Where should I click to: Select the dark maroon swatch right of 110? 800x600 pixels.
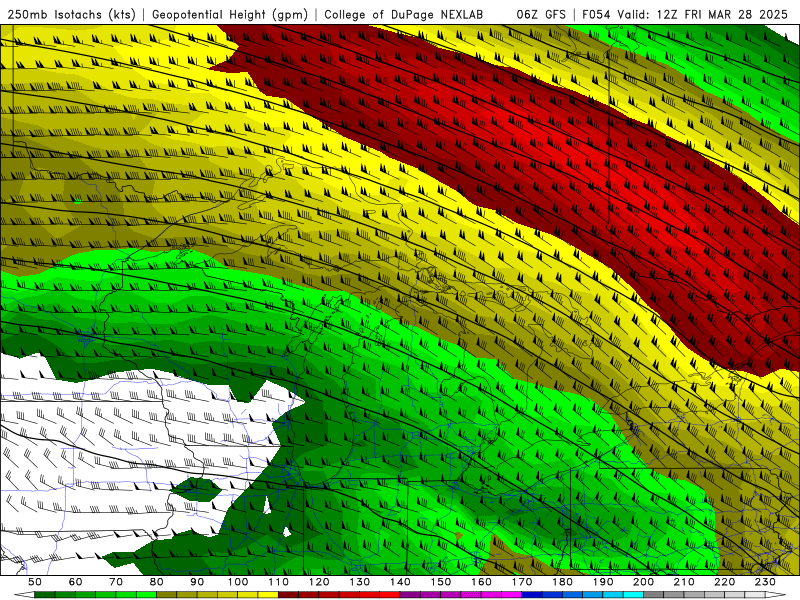288,595
